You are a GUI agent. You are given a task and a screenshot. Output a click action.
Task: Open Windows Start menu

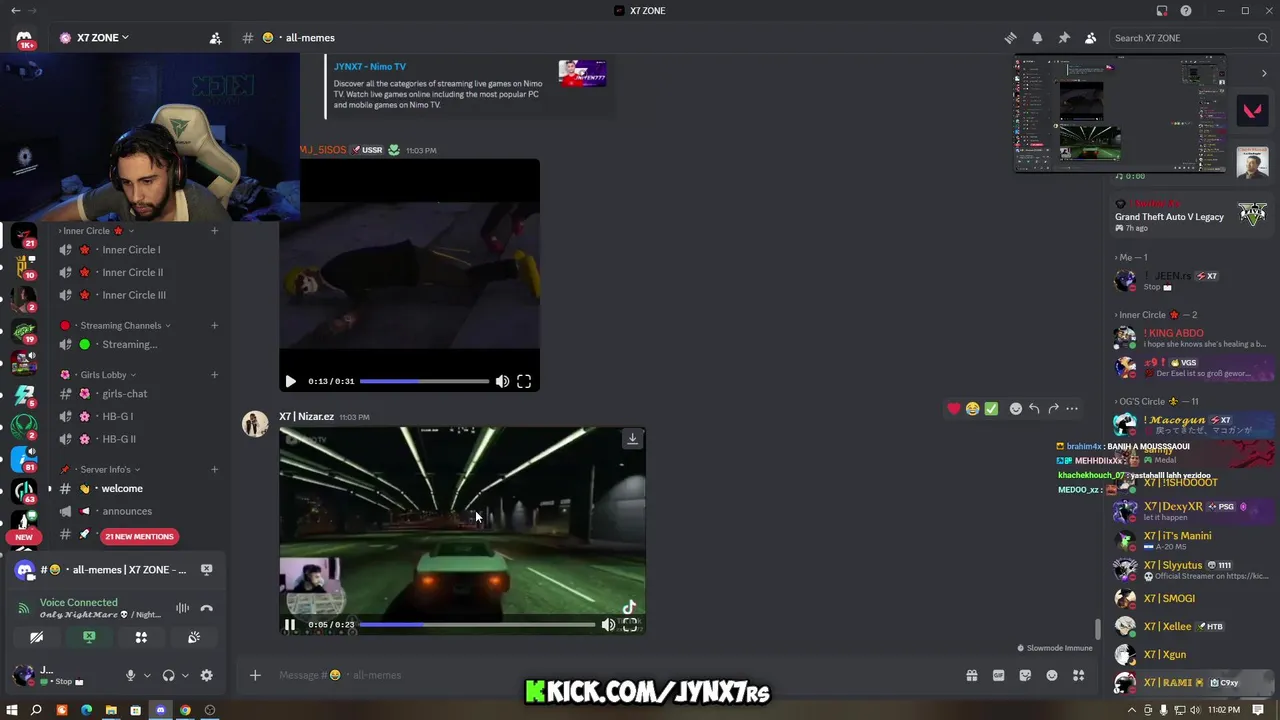(11, 710)
